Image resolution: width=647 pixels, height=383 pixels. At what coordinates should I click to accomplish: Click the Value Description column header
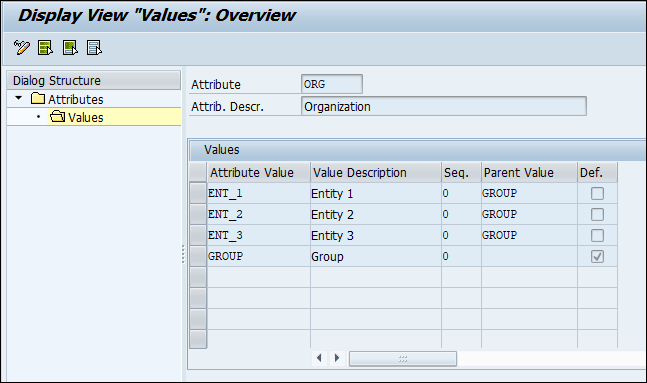pyautogui.click(x=376, y=172)
